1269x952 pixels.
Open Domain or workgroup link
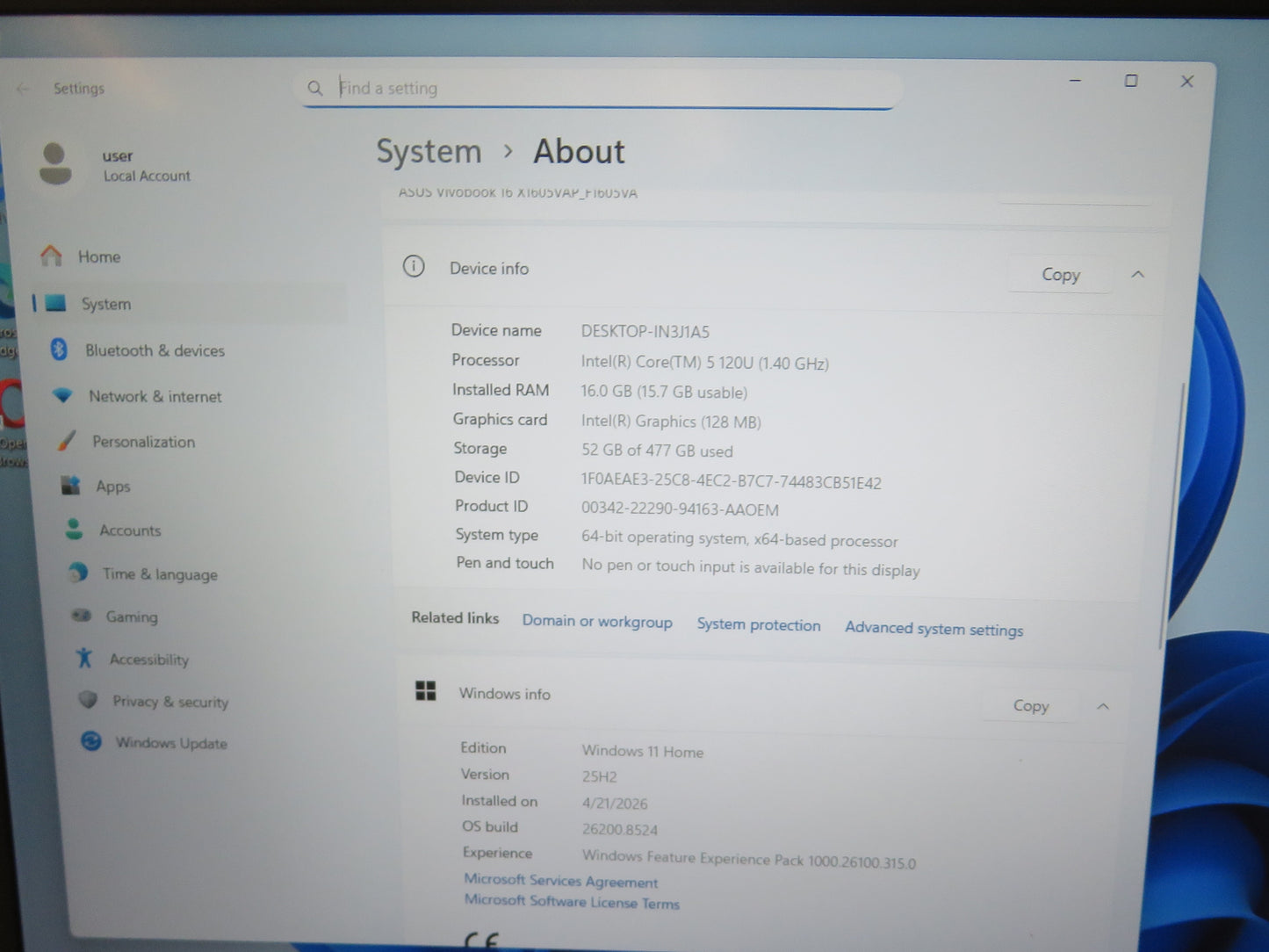pyautogui.click(x=597, y=621)
